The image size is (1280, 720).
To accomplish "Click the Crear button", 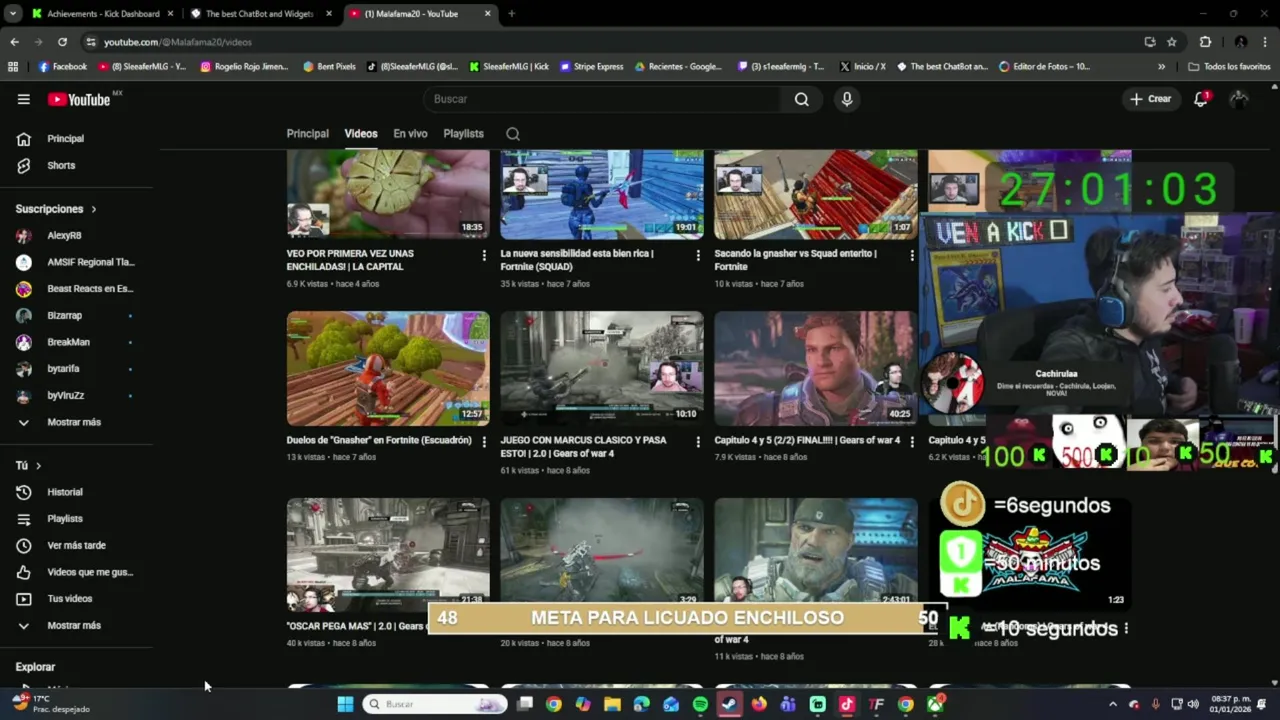I will 1150,99.
